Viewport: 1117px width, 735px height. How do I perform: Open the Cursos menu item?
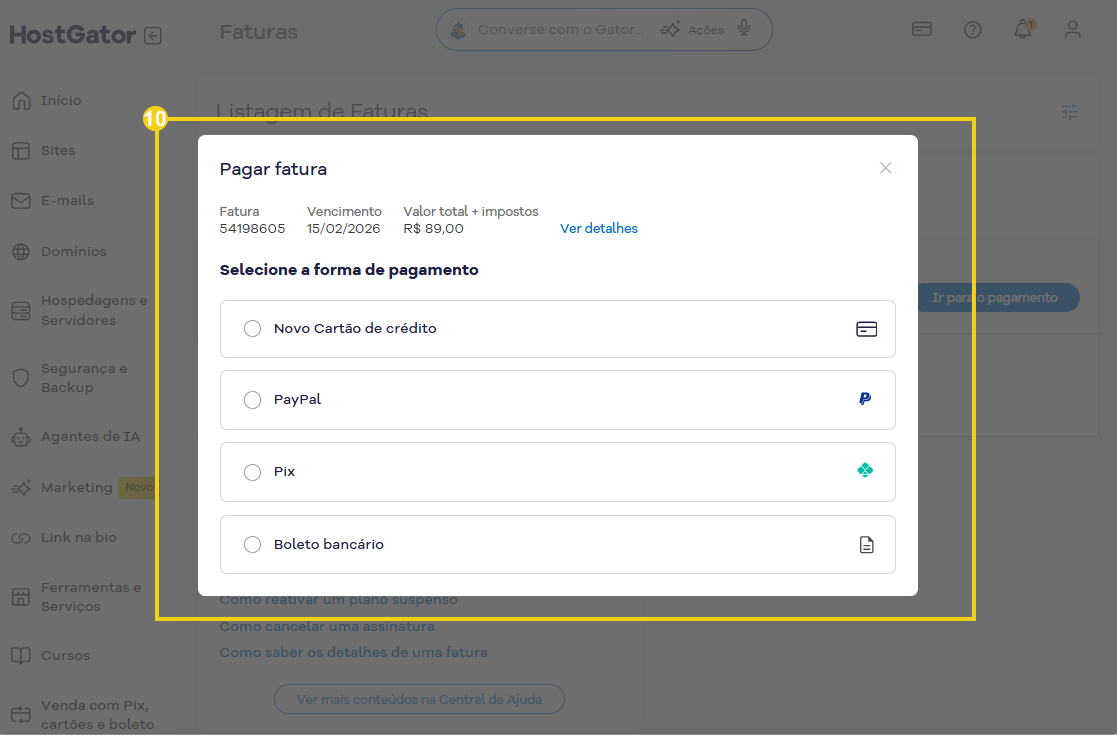(20, 655)
